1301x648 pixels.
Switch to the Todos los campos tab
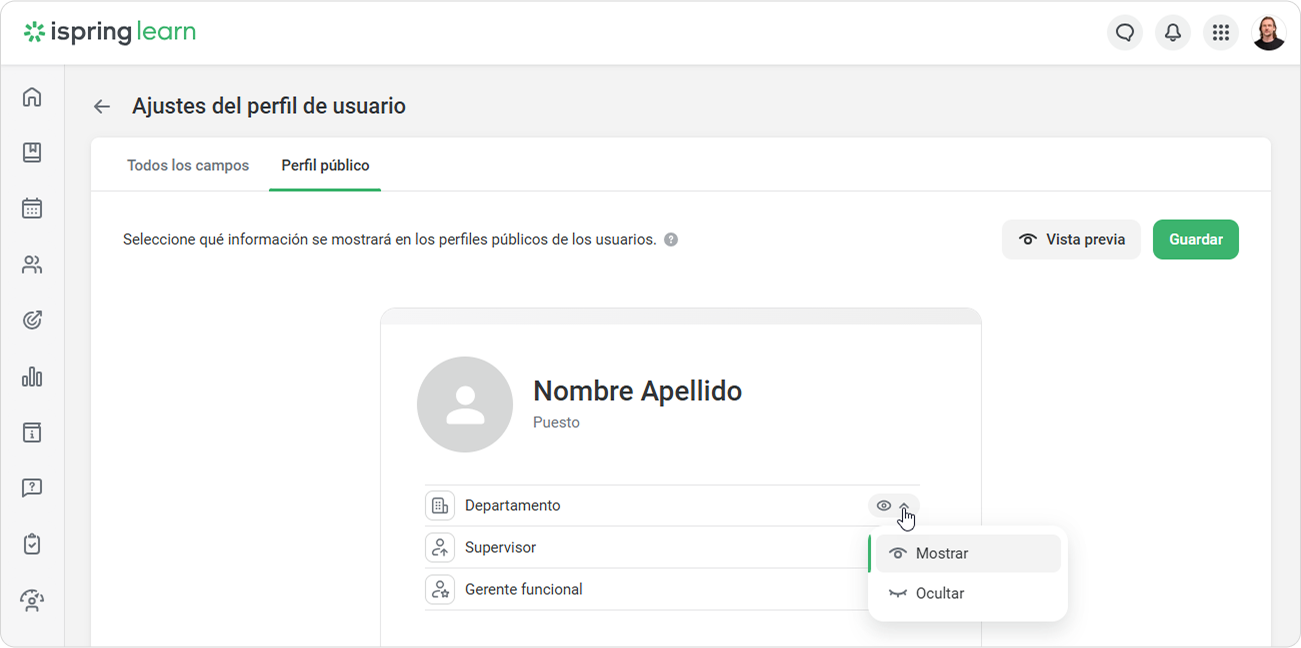[188, 165]
